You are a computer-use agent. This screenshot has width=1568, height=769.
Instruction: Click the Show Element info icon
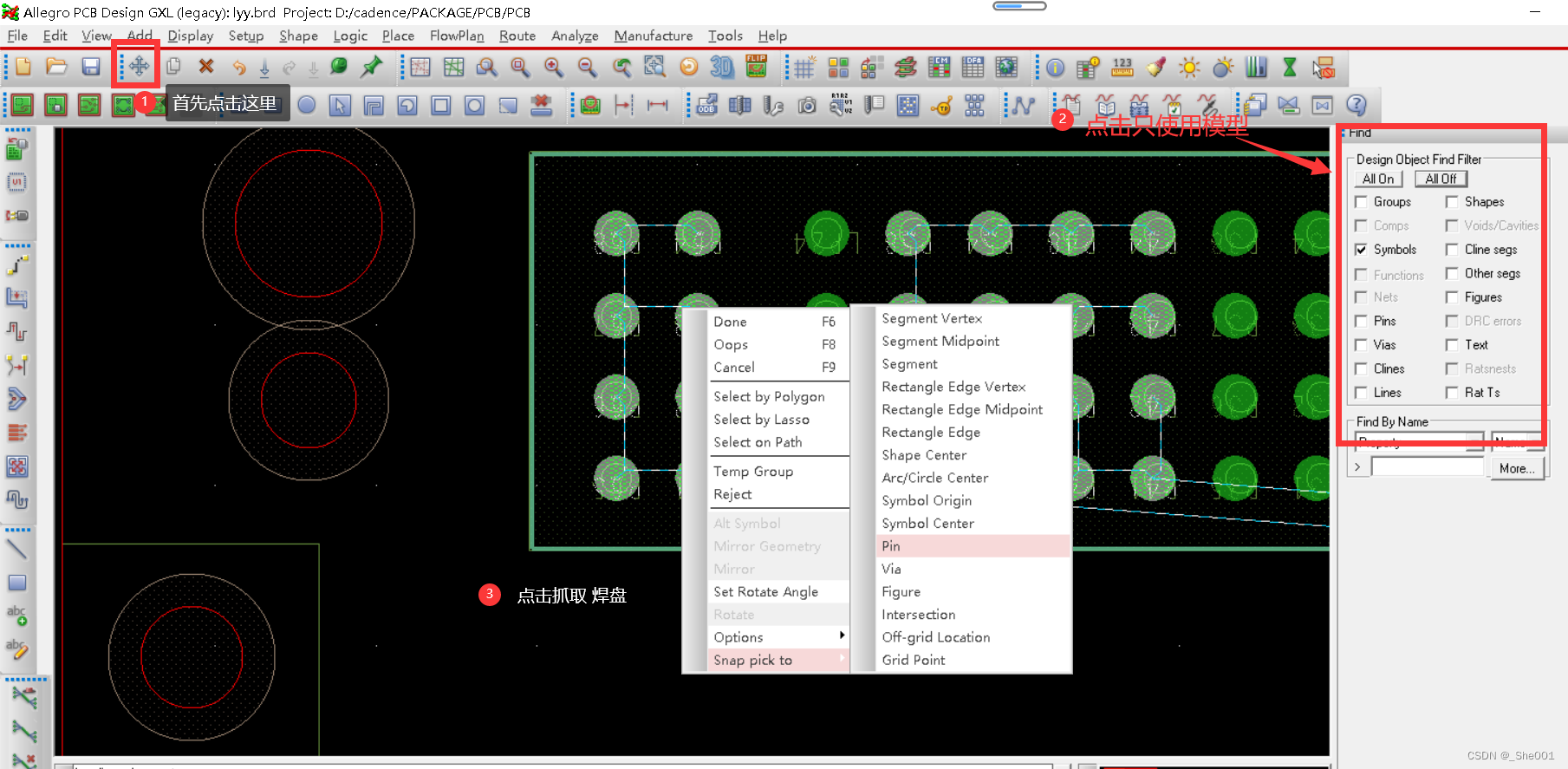click(1055, 67)
